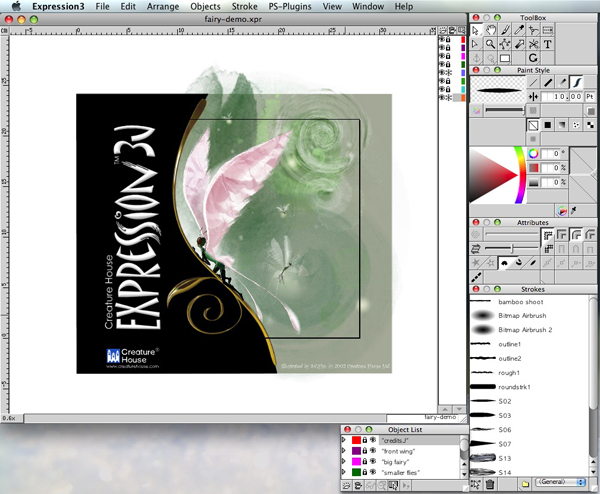Select the eyedropper tool in ToolBox
Image resolution: width=600 pixels, height=494 pixels.
point(519,30)
